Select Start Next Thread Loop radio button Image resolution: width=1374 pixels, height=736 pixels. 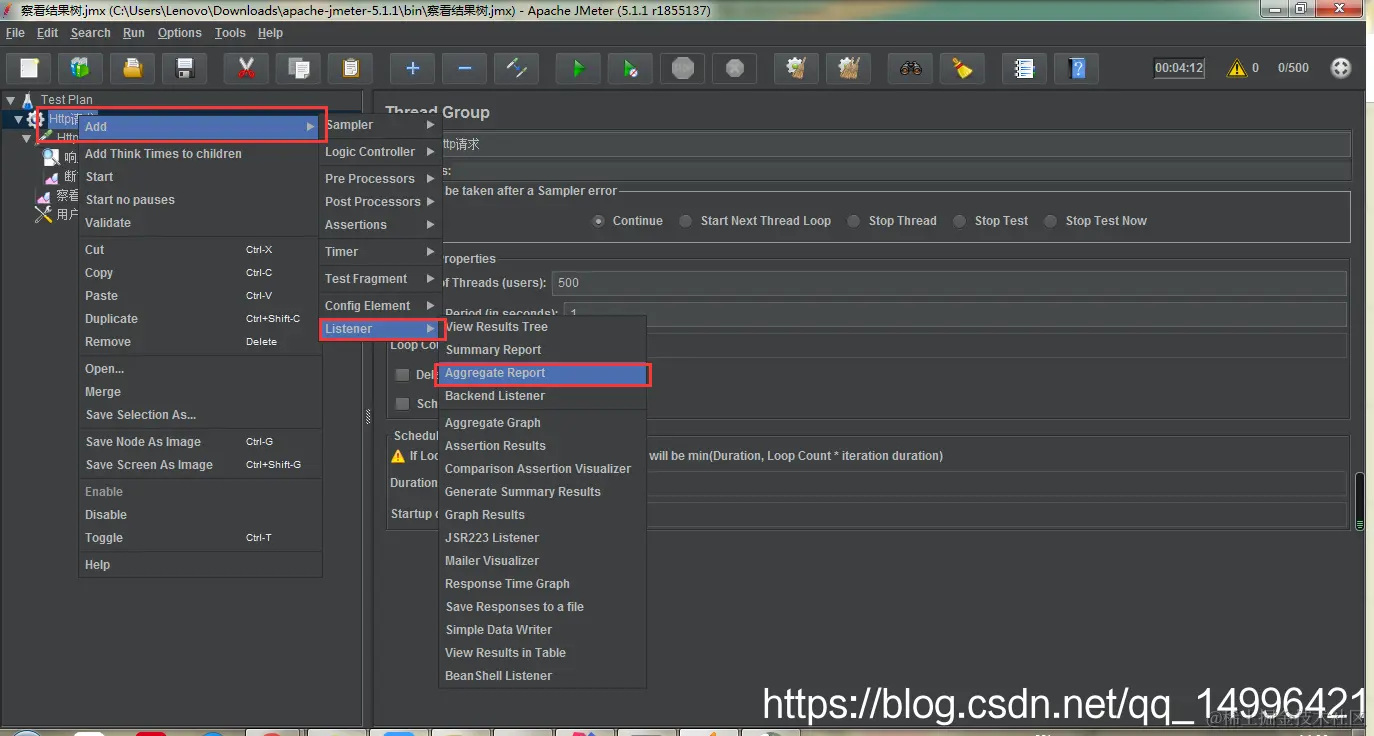[x=685, y=221]
